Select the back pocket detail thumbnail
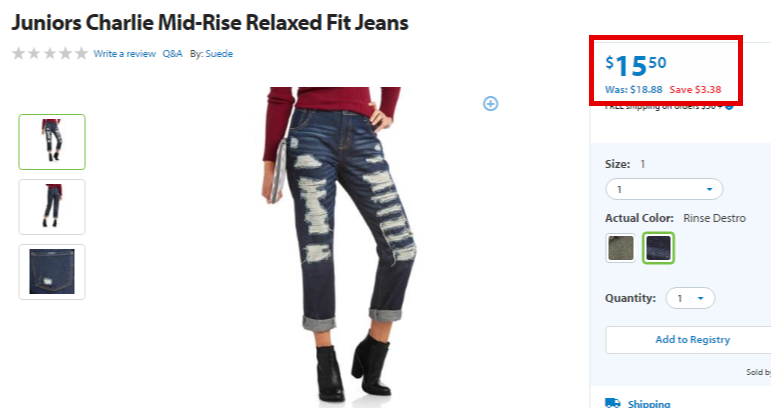771x408 pixels. pos(52,272)
